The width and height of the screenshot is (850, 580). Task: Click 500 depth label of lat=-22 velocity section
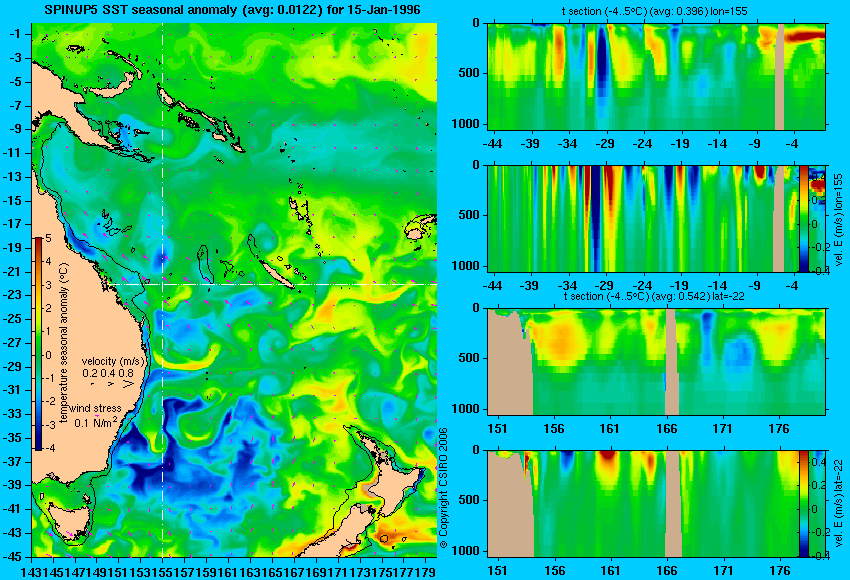click(469, 500)
